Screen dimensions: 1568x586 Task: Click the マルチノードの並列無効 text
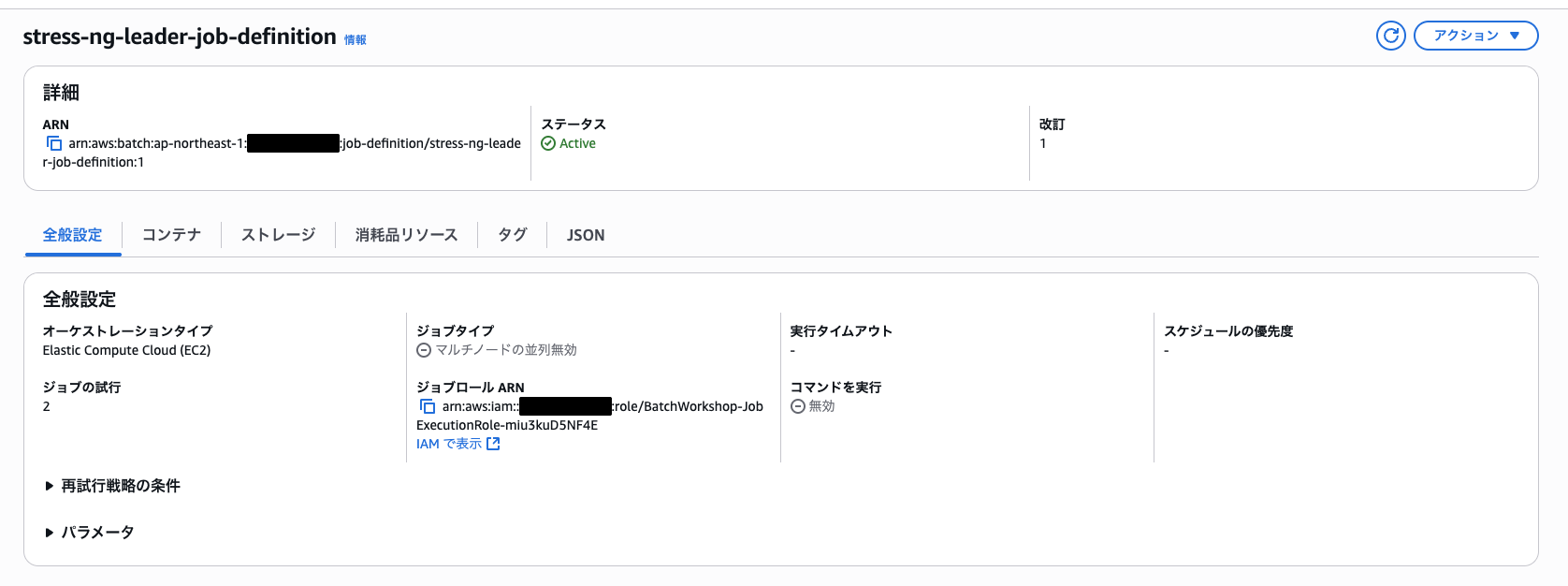coord(506,350)
